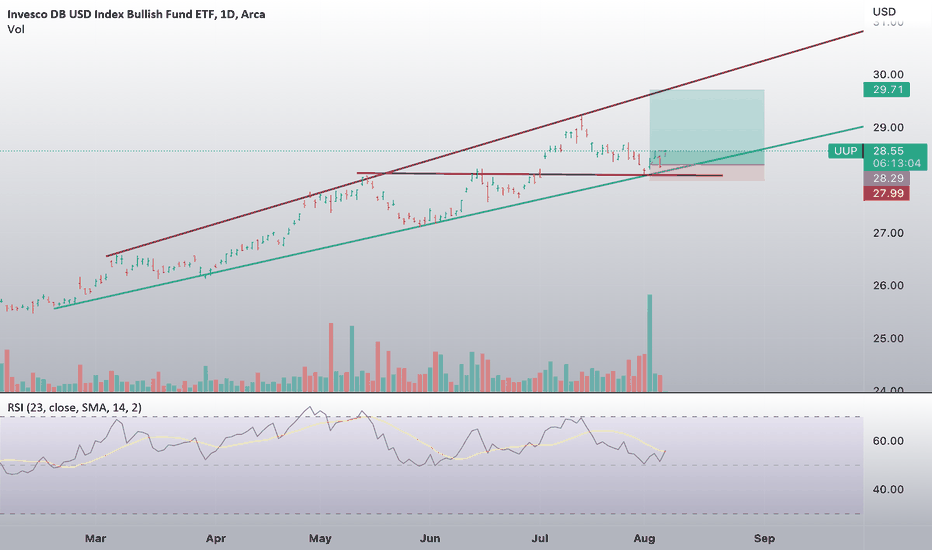Click the Mar label on time axis
932x550 pixels.
coord(95,538)
